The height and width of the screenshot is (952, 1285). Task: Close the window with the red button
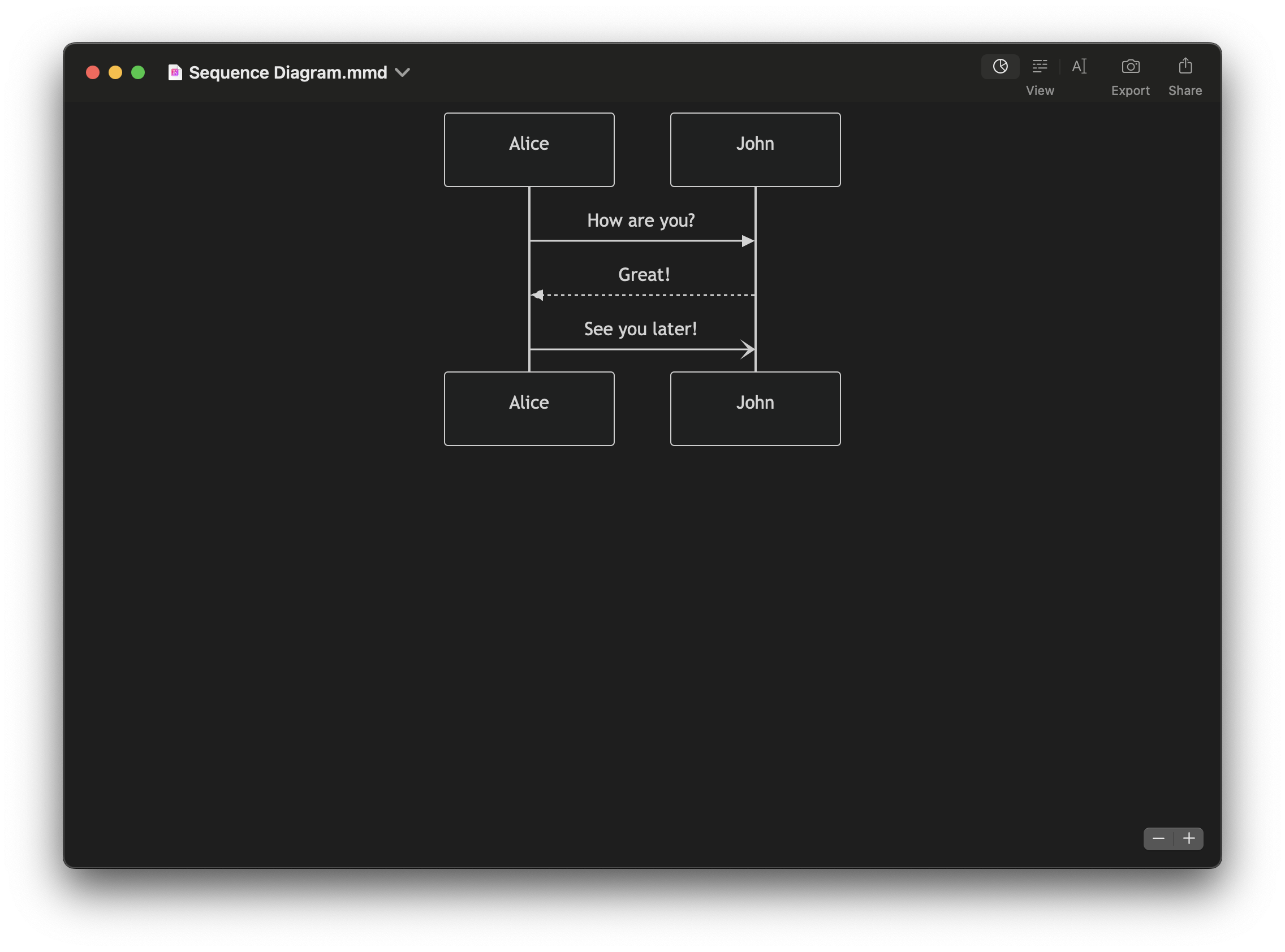click(x=93, y=72)
